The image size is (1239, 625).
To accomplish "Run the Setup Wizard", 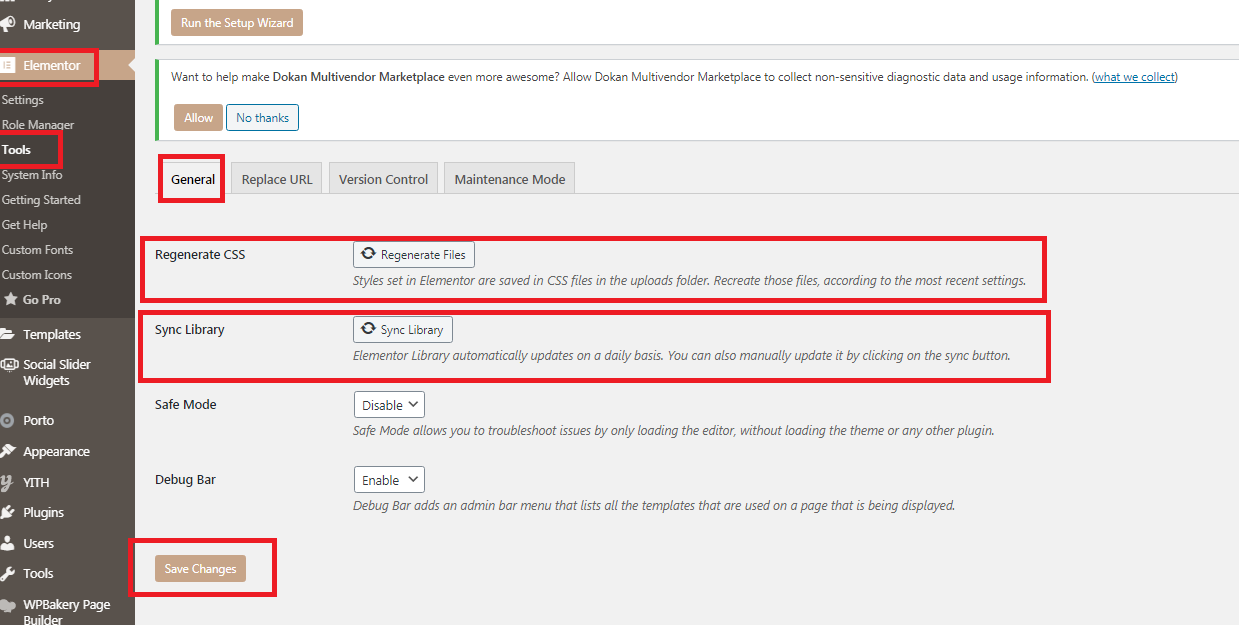I will click(x=236, y=23).
